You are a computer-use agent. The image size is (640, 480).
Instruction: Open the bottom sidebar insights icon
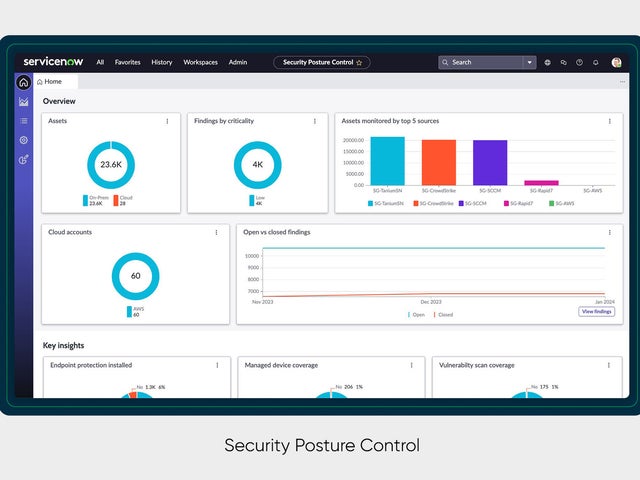click(24, 159)
